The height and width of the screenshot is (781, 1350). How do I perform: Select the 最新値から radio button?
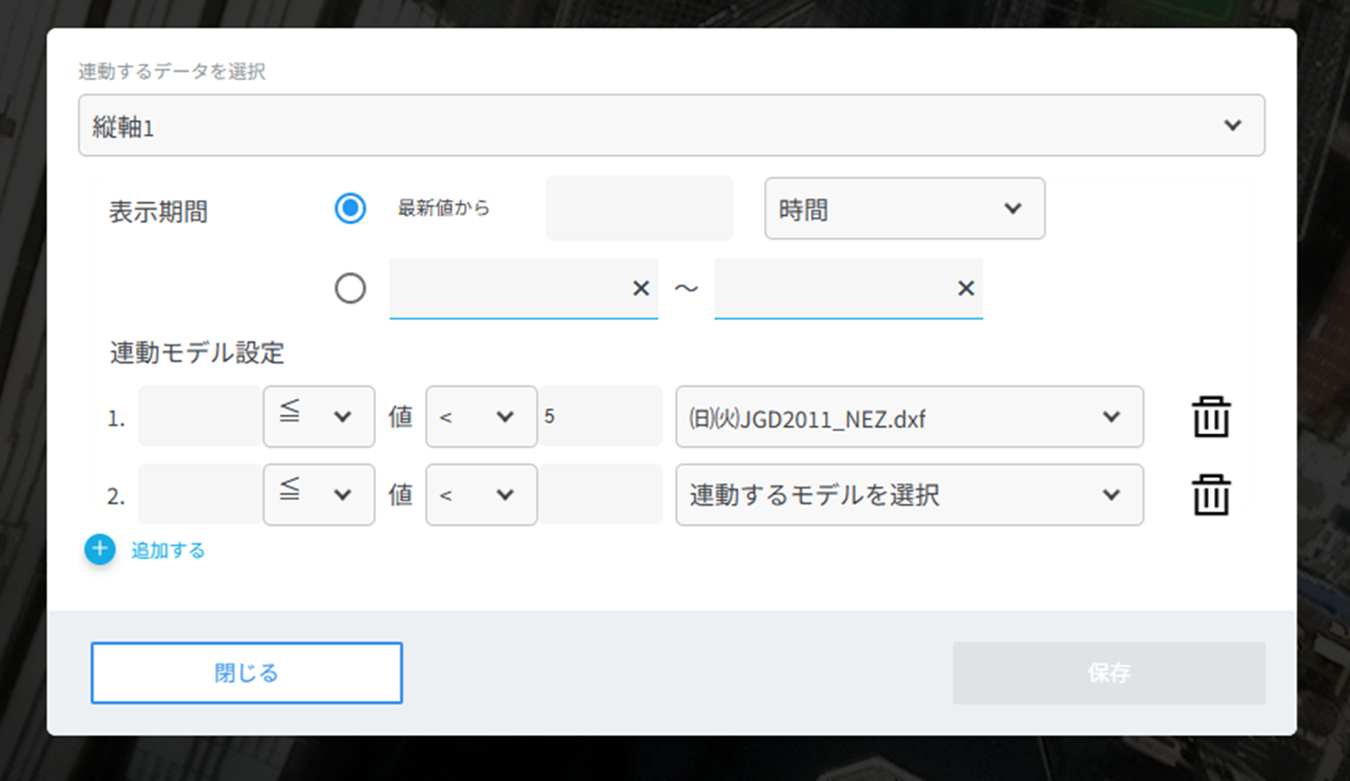coord(350,208)
